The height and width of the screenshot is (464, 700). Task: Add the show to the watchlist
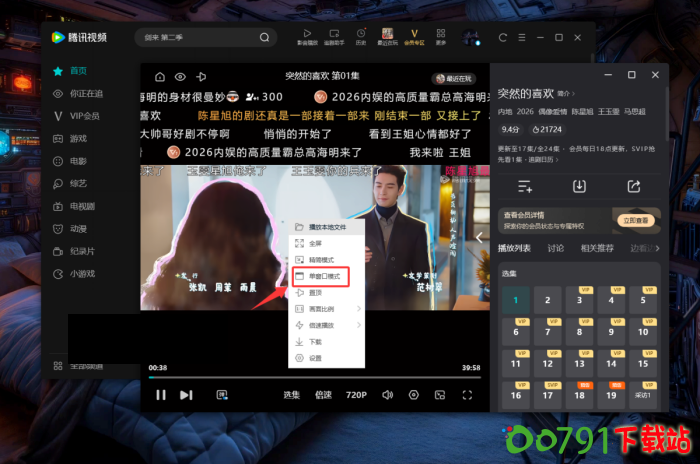(x=525, y=186)
